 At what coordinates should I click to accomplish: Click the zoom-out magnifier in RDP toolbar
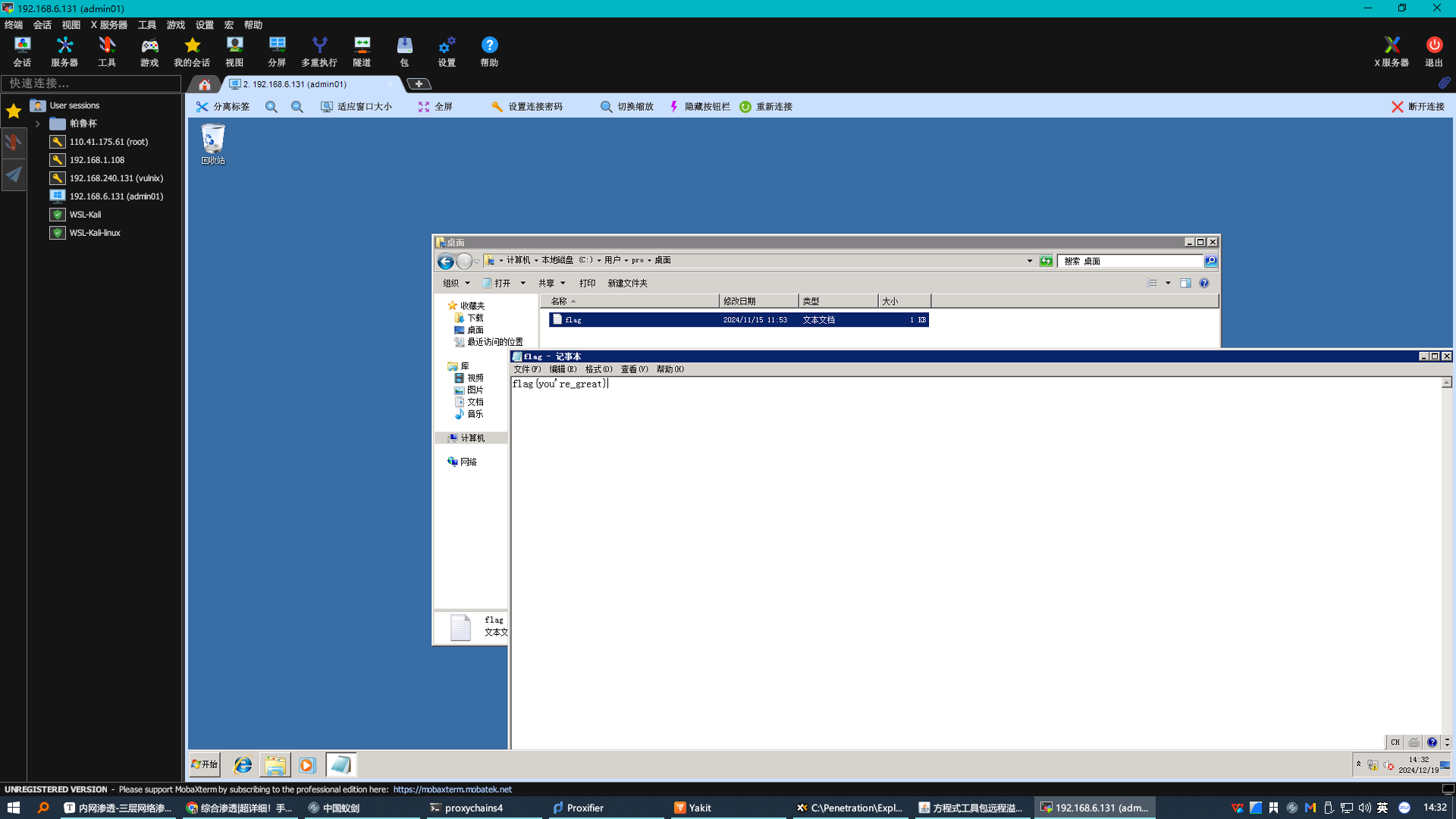(297, 107)
